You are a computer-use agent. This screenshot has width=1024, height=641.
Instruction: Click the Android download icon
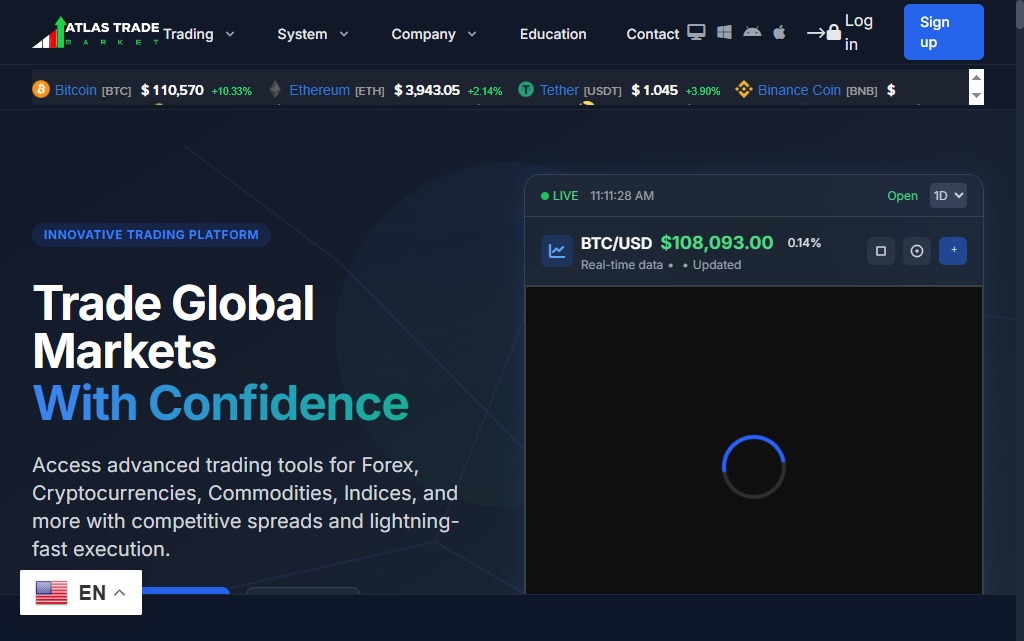[x=752, y=32]
